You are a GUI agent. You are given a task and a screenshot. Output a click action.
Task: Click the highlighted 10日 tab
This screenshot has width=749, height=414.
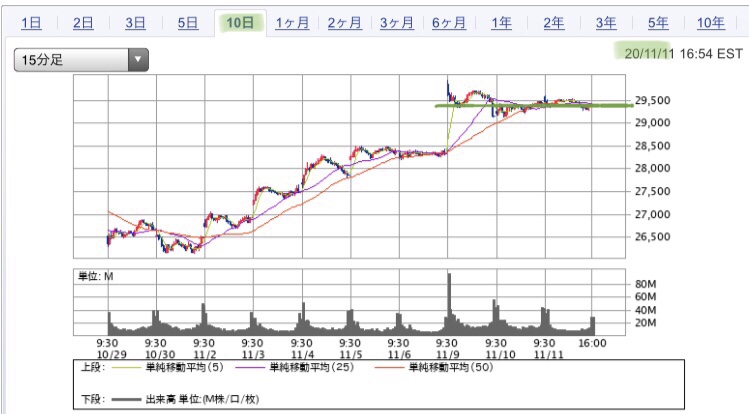[241, 23]
